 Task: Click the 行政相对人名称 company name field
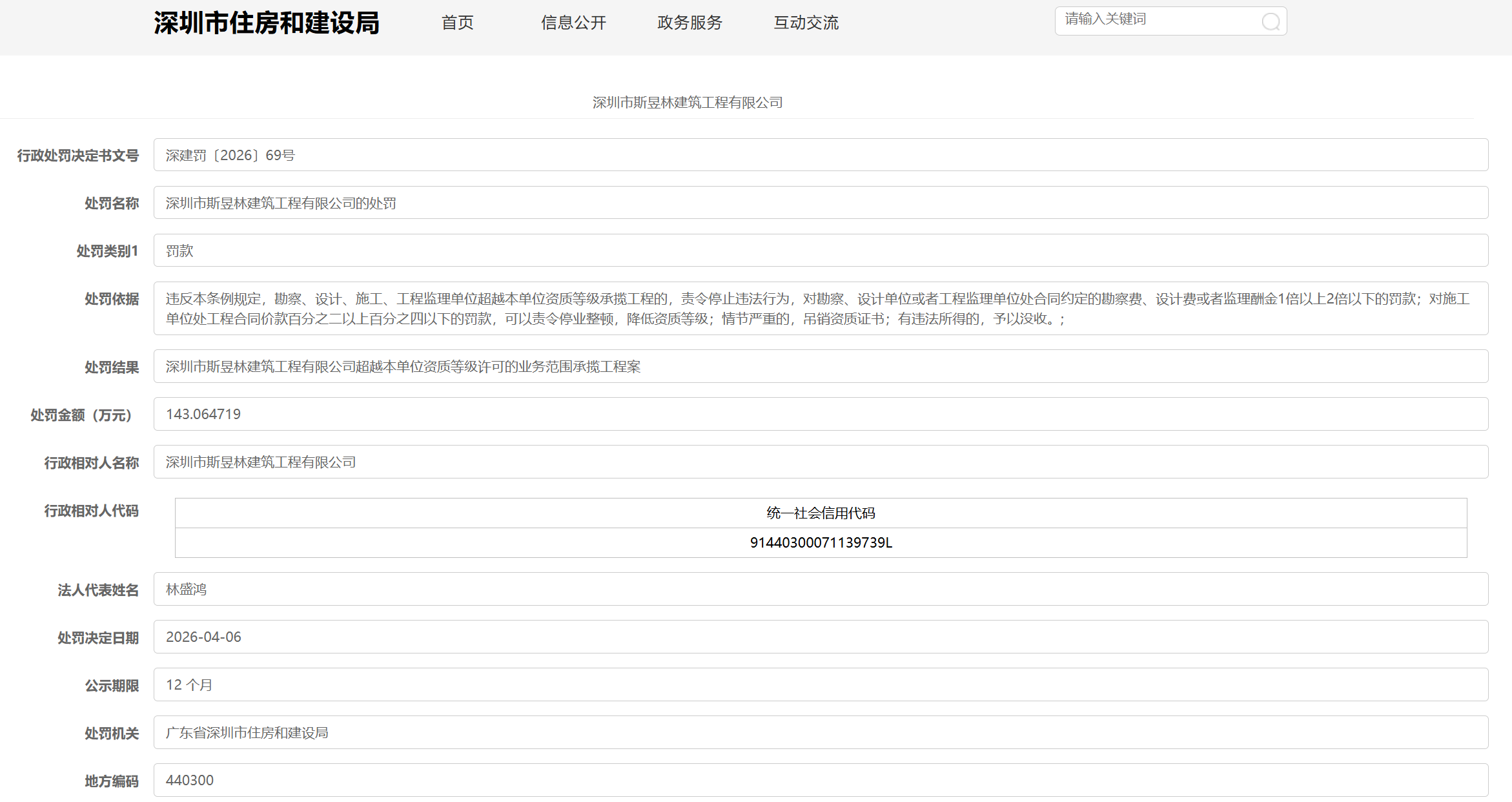click(x=820, y=462)
